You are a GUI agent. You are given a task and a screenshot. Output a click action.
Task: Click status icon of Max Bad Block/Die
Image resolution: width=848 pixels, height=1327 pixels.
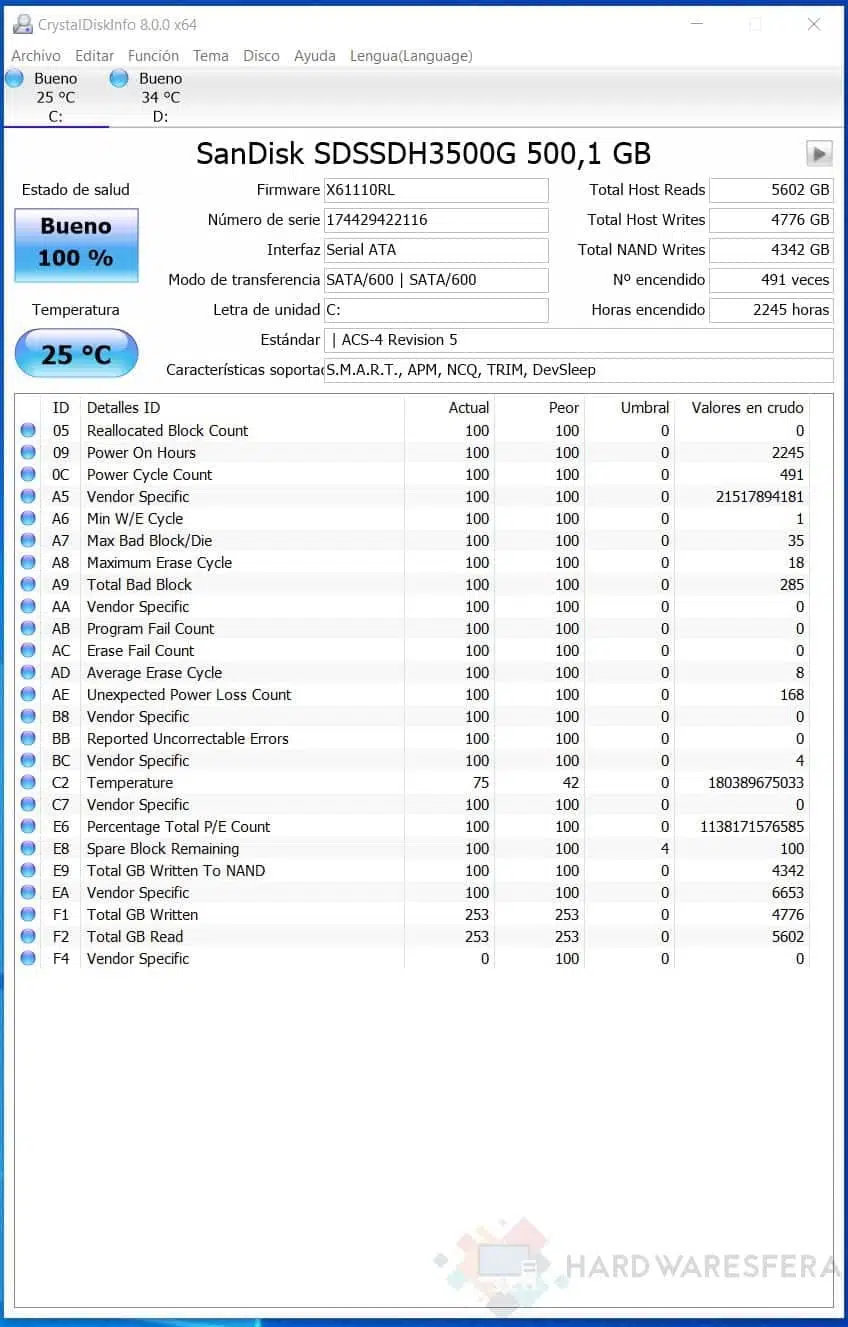[28, 541]
